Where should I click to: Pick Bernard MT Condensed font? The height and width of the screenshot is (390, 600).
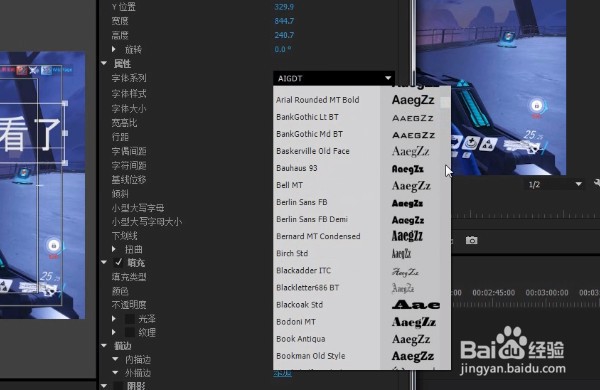pyautogui.click(x=318, y=237)
